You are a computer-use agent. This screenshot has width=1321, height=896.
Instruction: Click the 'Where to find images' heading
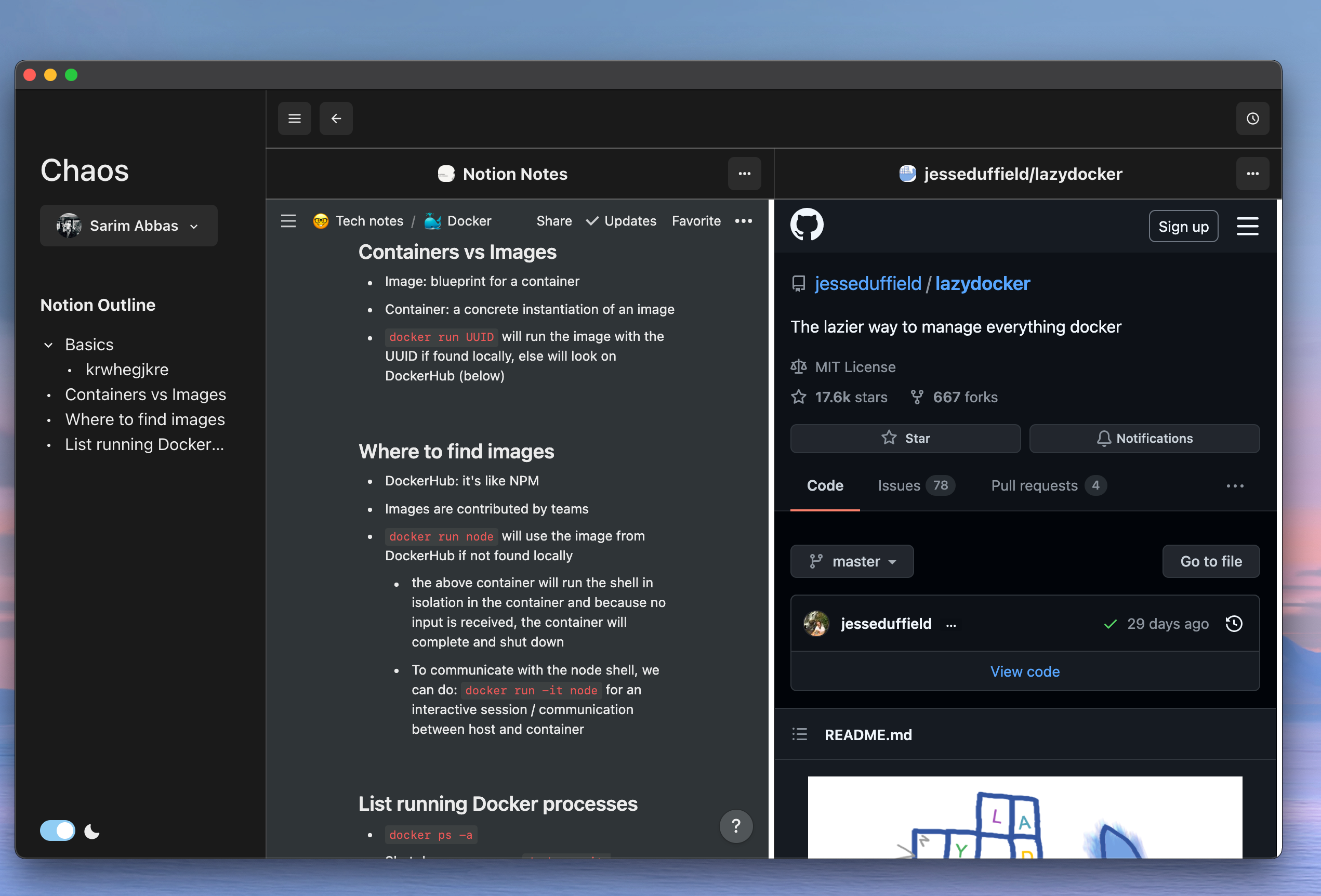coord(456,452)
